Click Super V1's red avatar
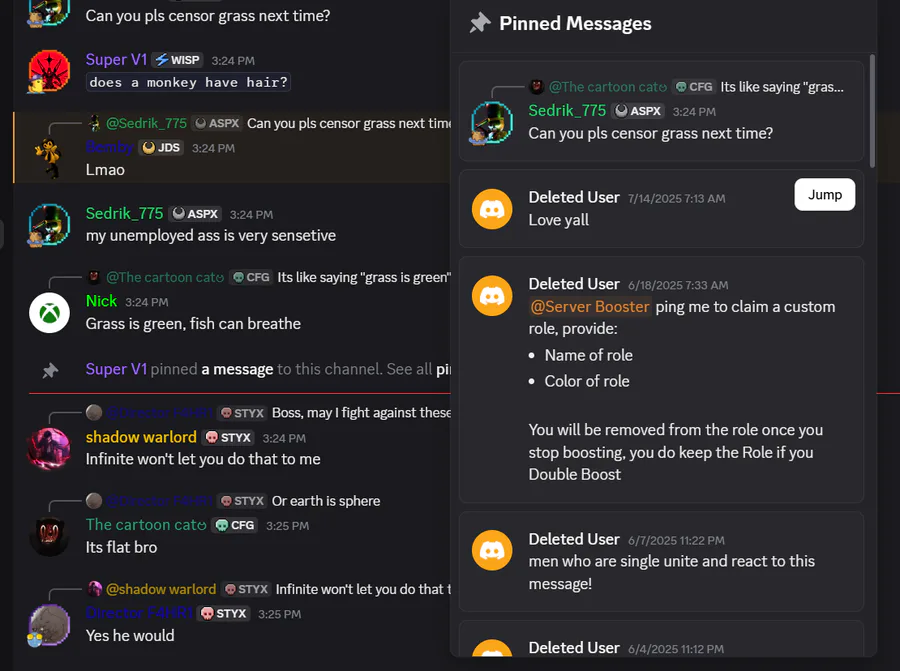The width and height of the screenshot is (900, 671). pos(49,72)
